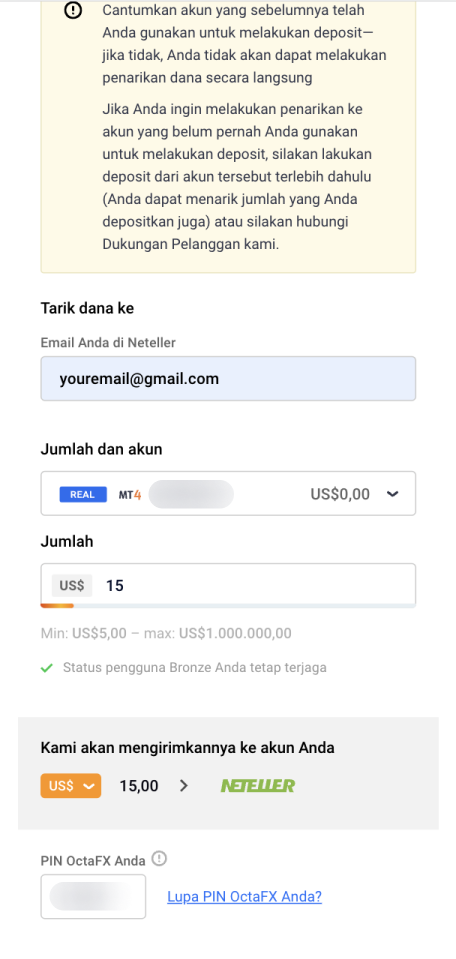456x959 pixels.
Task: Click the blue REAL account badge
Action: 83,494
